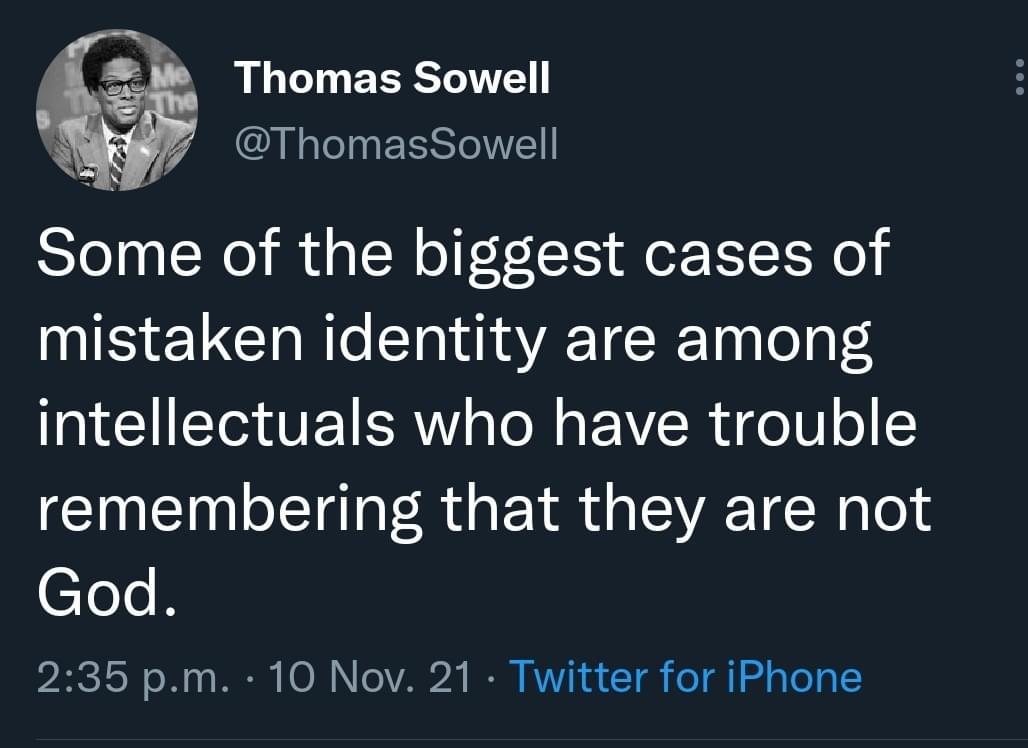Click the display name "Thomas Sowell"
The width and height of the screenshot is (1028, 748).
pos(391,78)
